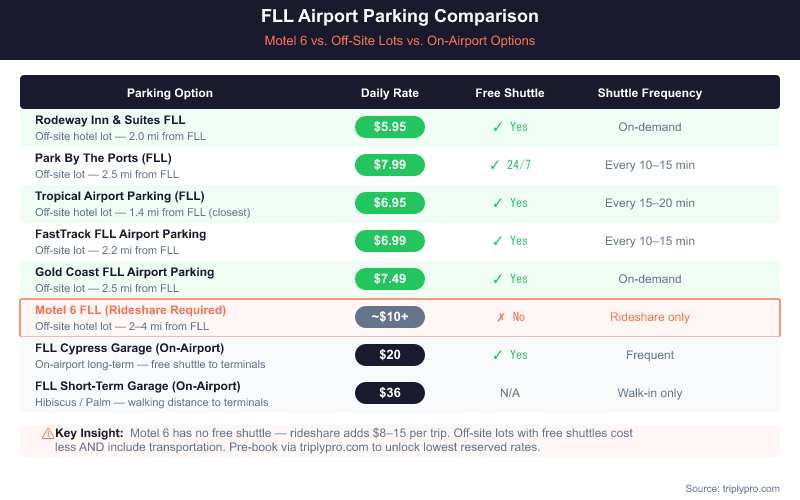Click the checkmark in Tropical Airport Parking row
Screen dimensions: 800x500
coord(497,203)
